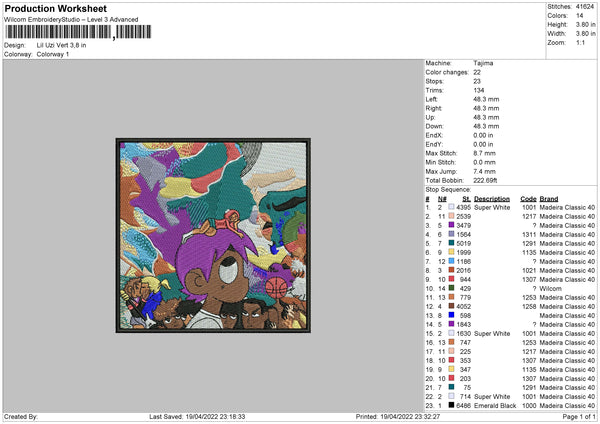Click the EndX value '0.00 in'
This screenshot has height=424, width=600.
click(483, 135)
